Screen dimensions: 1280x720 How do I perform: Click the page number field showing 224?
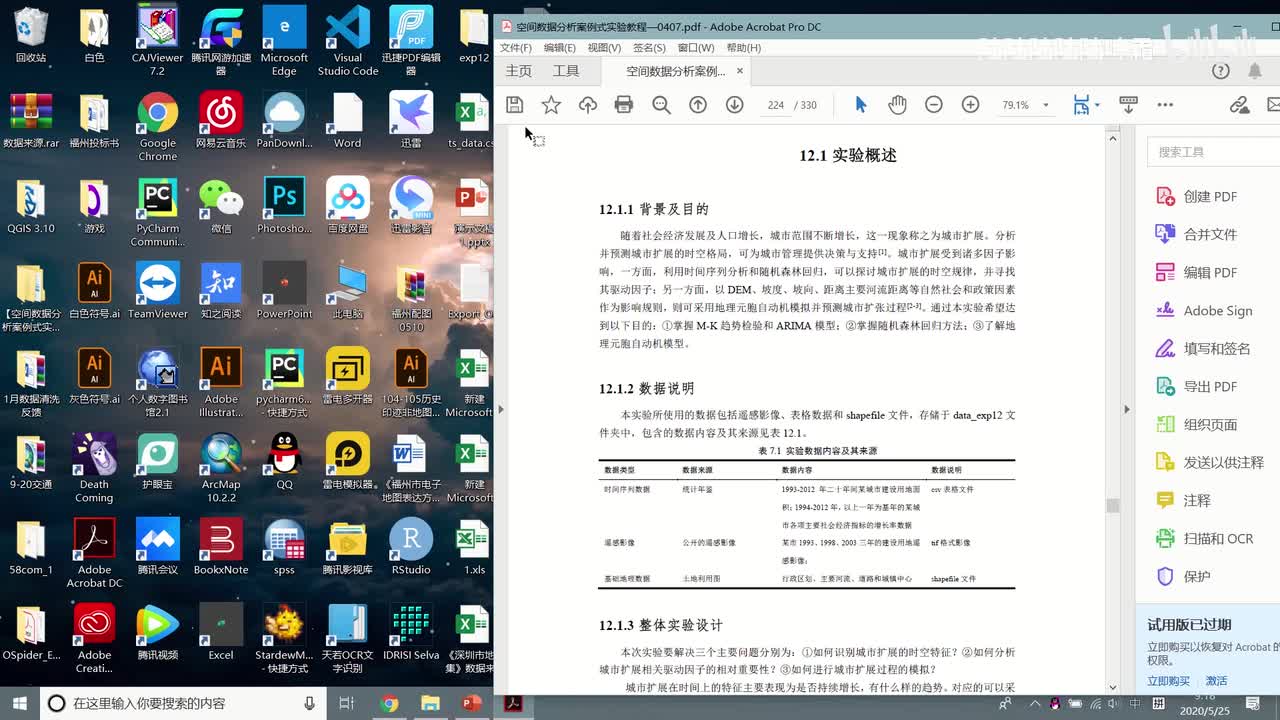(776, 105)
